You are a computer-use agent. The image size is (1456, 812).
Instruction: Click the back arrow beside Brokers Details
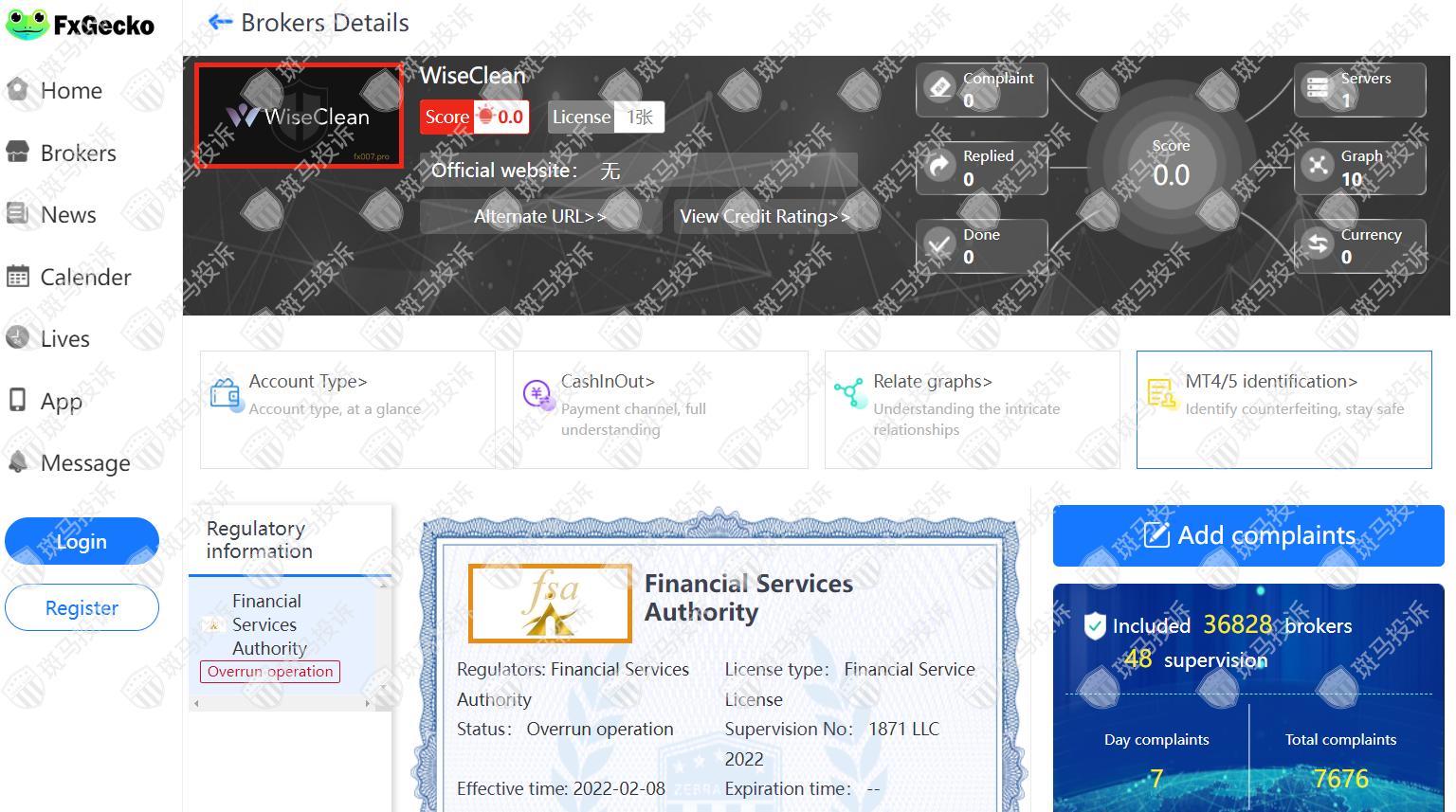pos(220,22)
